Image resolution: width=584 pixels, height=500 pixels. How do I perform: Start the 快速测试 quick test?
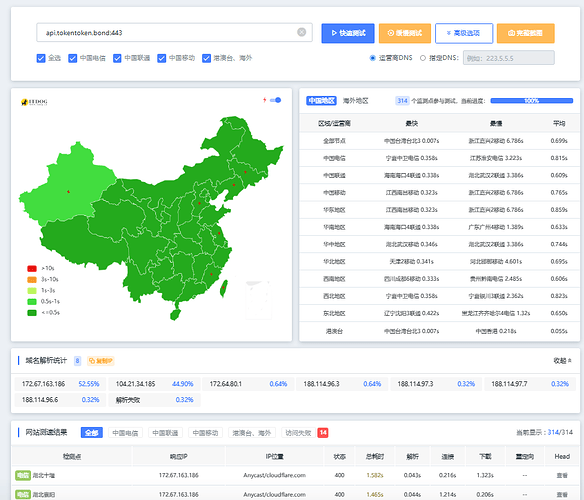(x=348, y=33)
